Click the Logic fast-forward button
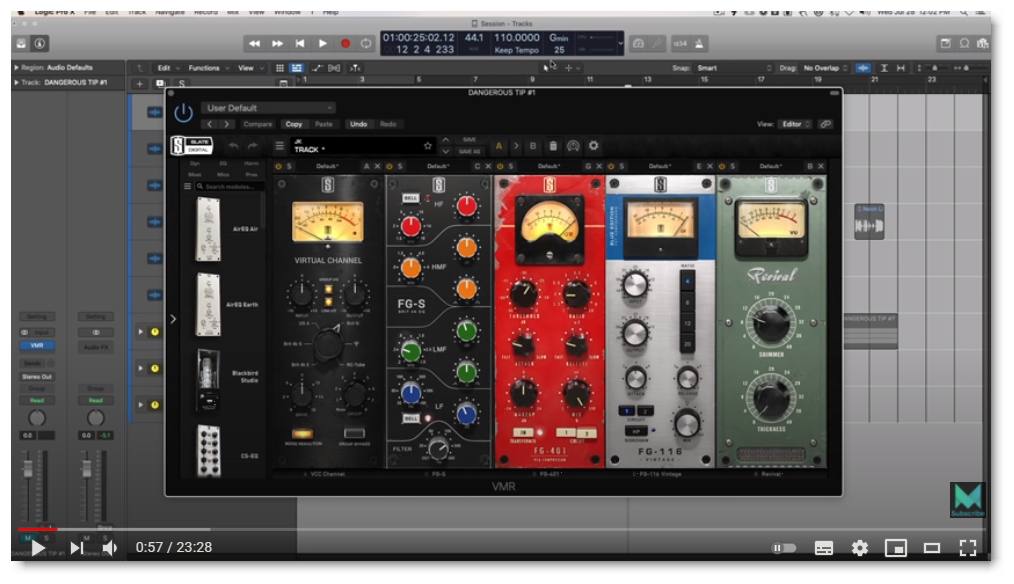1014x584 pixels. (277, 43)
